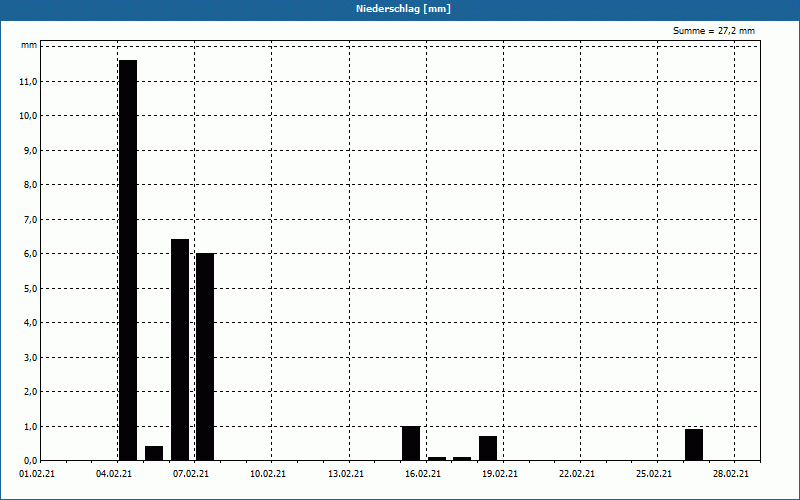Click the 10,0 y-axis value
800x500 pixels.
tap(29, 115)
